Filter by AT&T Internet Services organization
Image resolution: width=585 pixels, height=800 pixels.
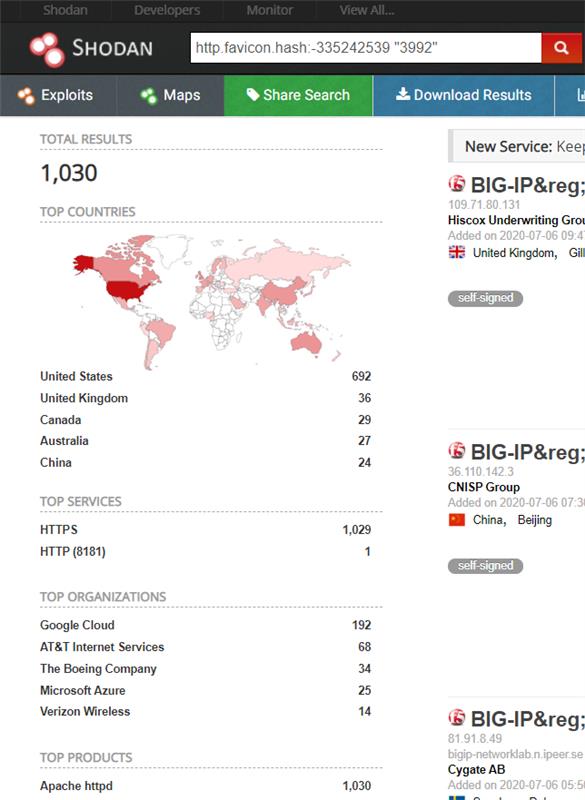(103, 647)
